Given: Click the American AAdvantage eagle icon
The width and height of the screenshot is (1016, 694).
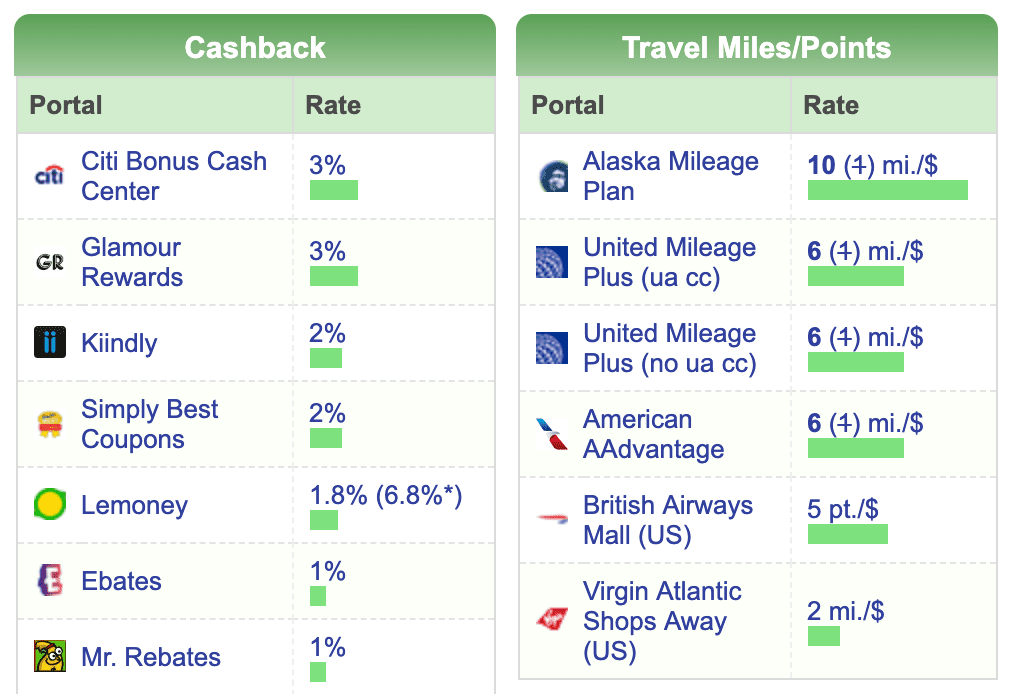Looking at the screenshot, I should coord(552,435).
